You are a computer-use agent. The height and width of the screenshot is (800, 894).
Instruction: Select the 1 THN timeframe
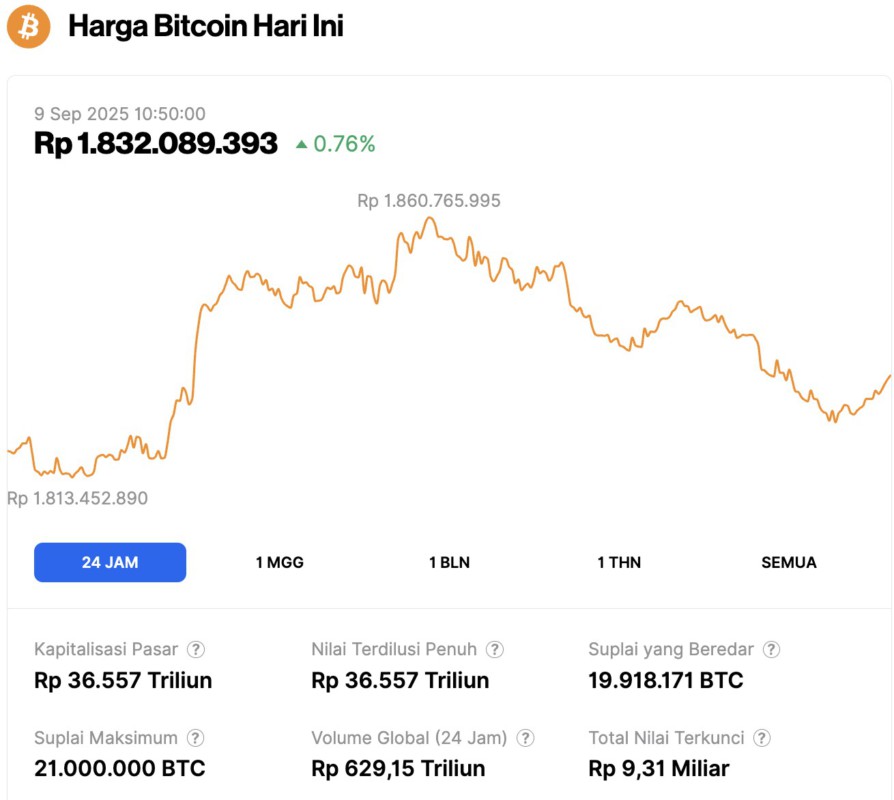pos(617,562)
